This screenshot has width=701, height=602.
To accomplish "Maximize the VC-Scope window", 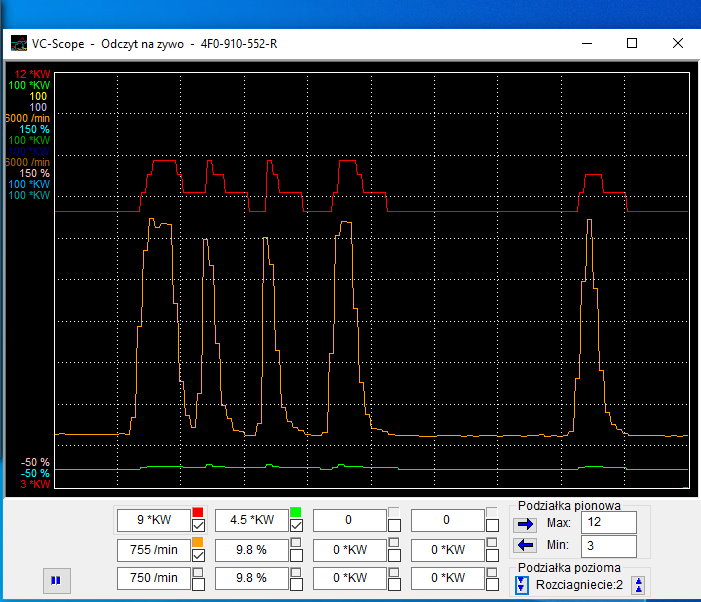I will [x=632, y=44].
